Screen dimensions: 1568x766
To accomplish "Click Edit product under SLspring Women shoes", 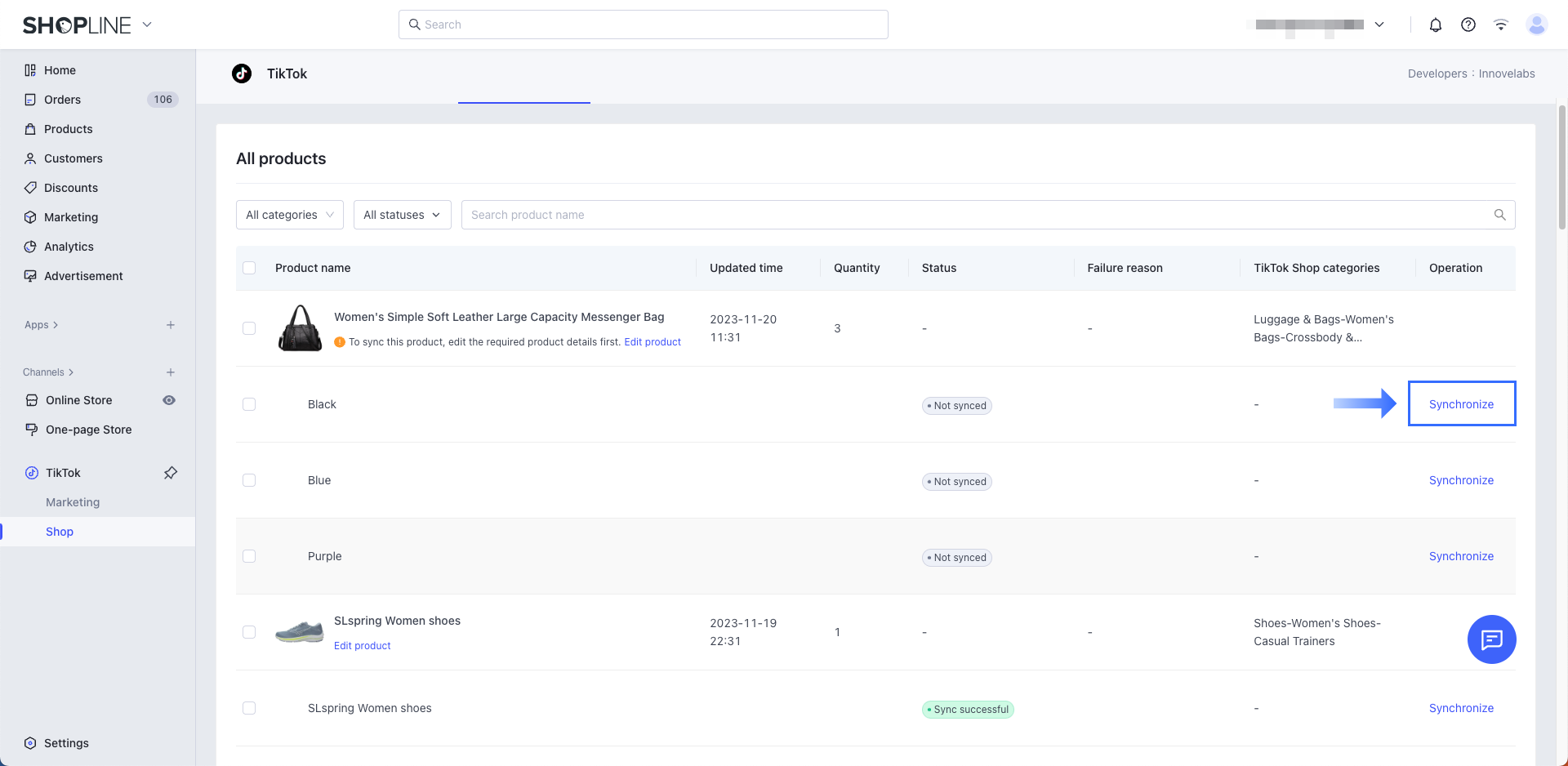I will [362, 646].
